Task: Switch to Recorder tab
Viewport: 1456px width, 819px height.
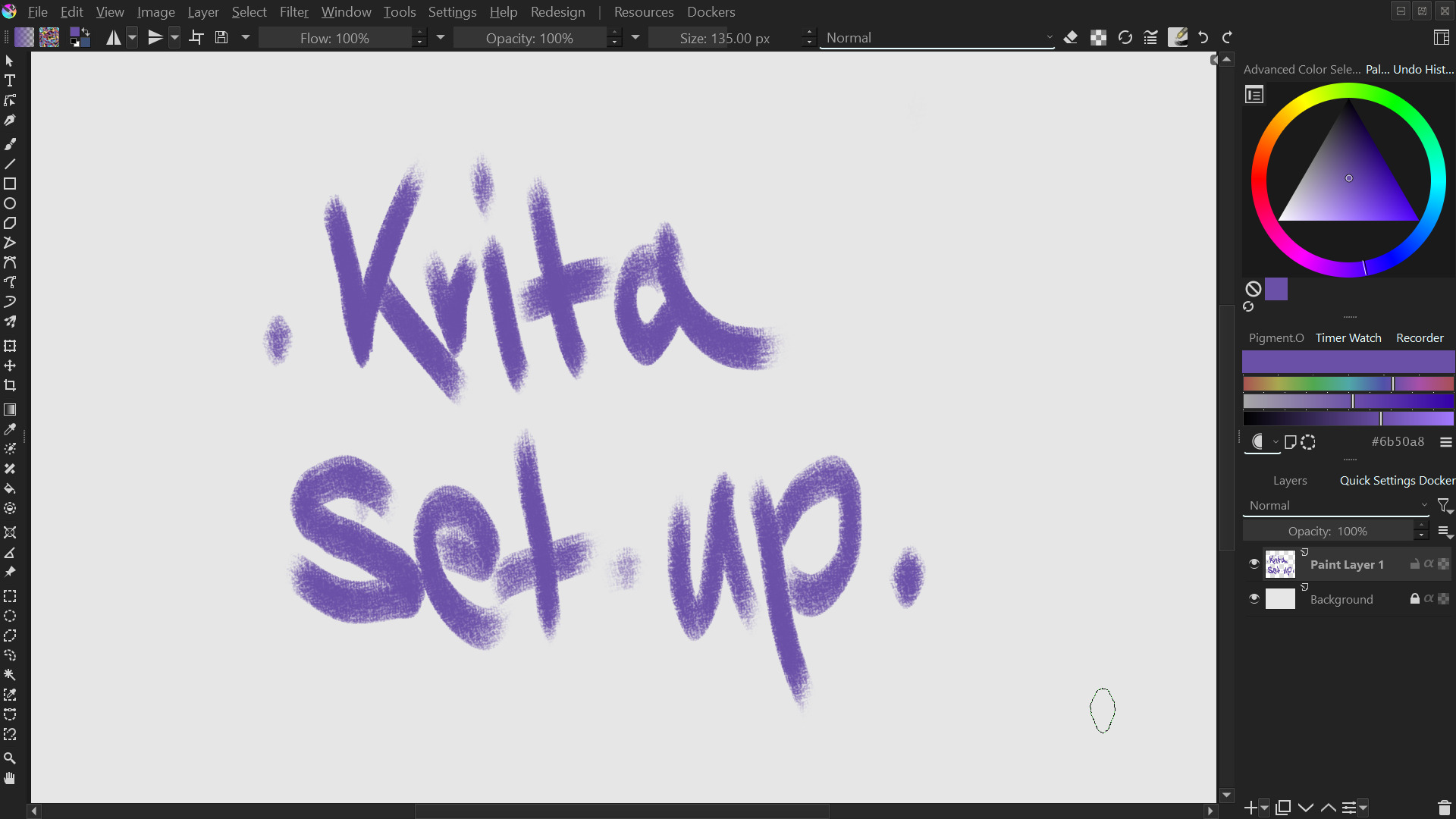Action: (x=1420, y=338)
